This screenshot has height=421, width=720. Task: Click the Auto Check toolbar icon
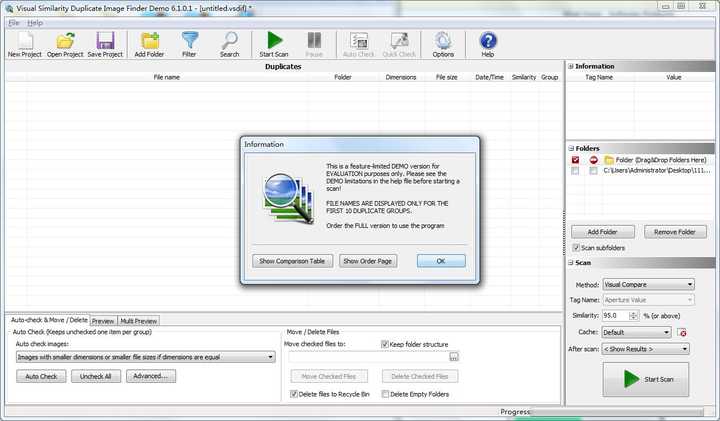(x=359, y=40)
